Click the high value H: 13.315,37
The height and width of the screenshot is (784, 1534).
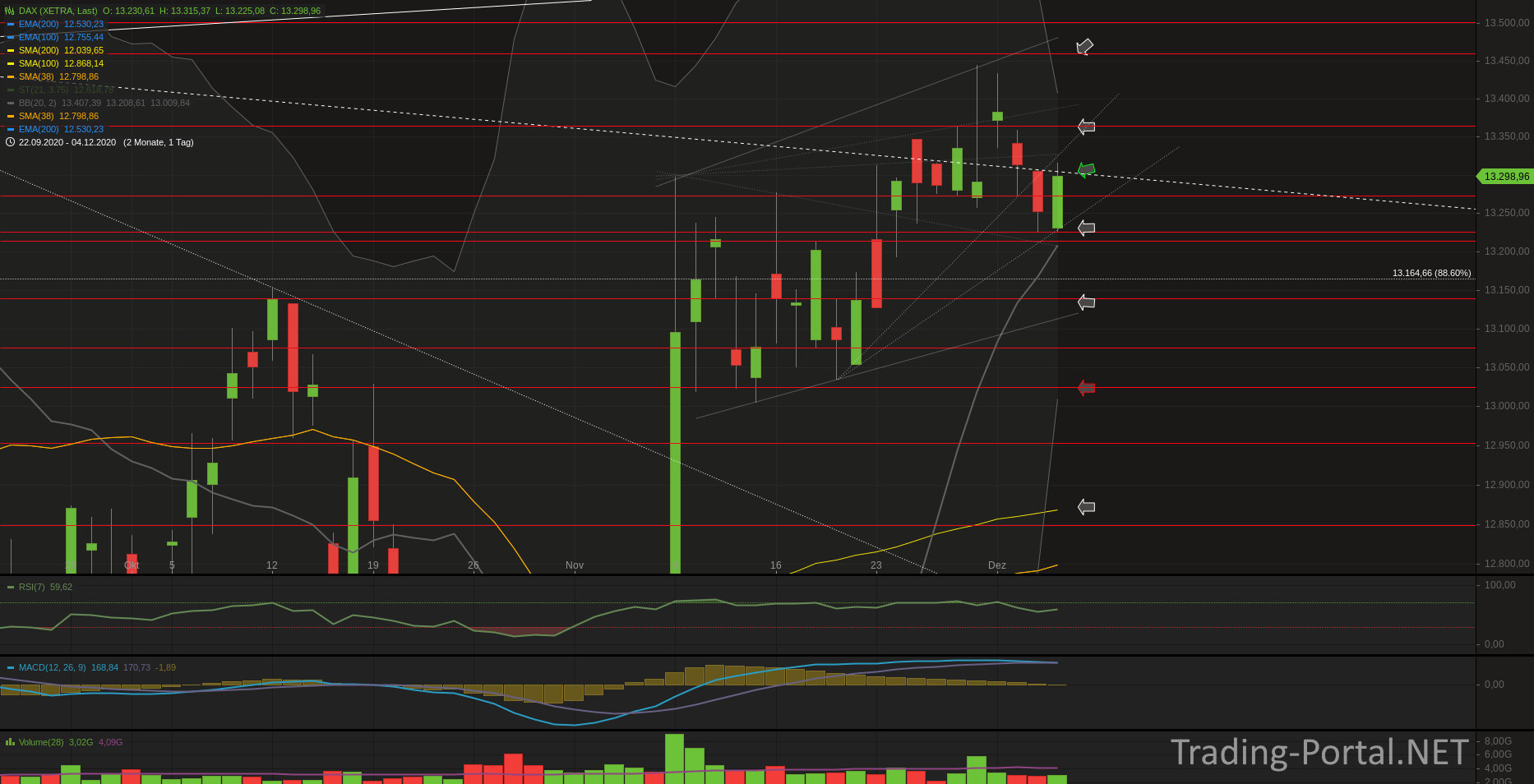pyautogui.click(x=185, y=11)
